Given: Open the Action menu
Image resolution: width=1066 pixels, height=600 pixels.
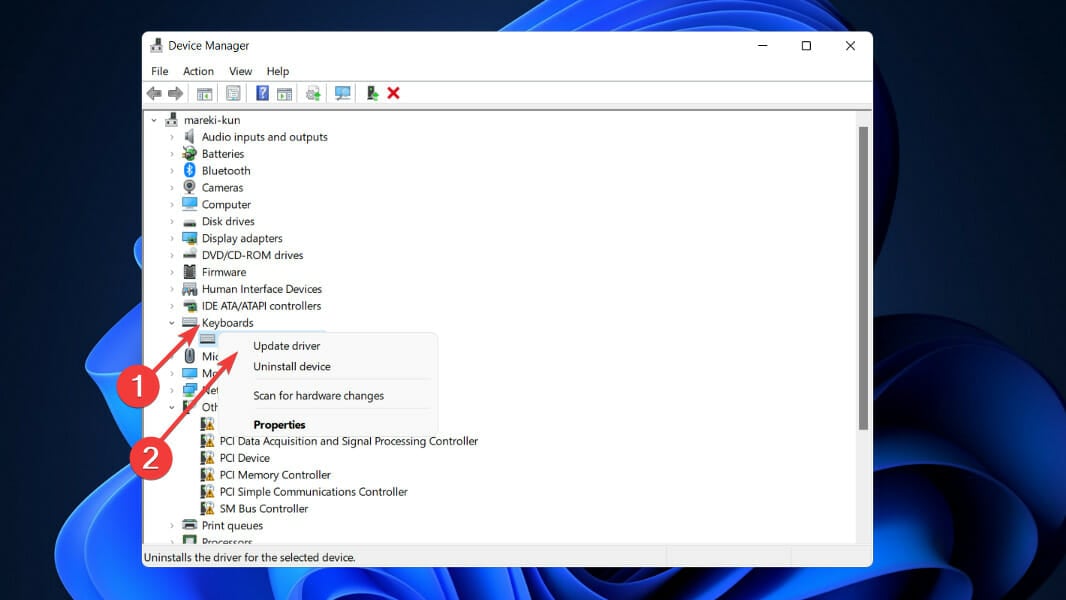Looking at the screenshot, I should [x=198, y=71].
